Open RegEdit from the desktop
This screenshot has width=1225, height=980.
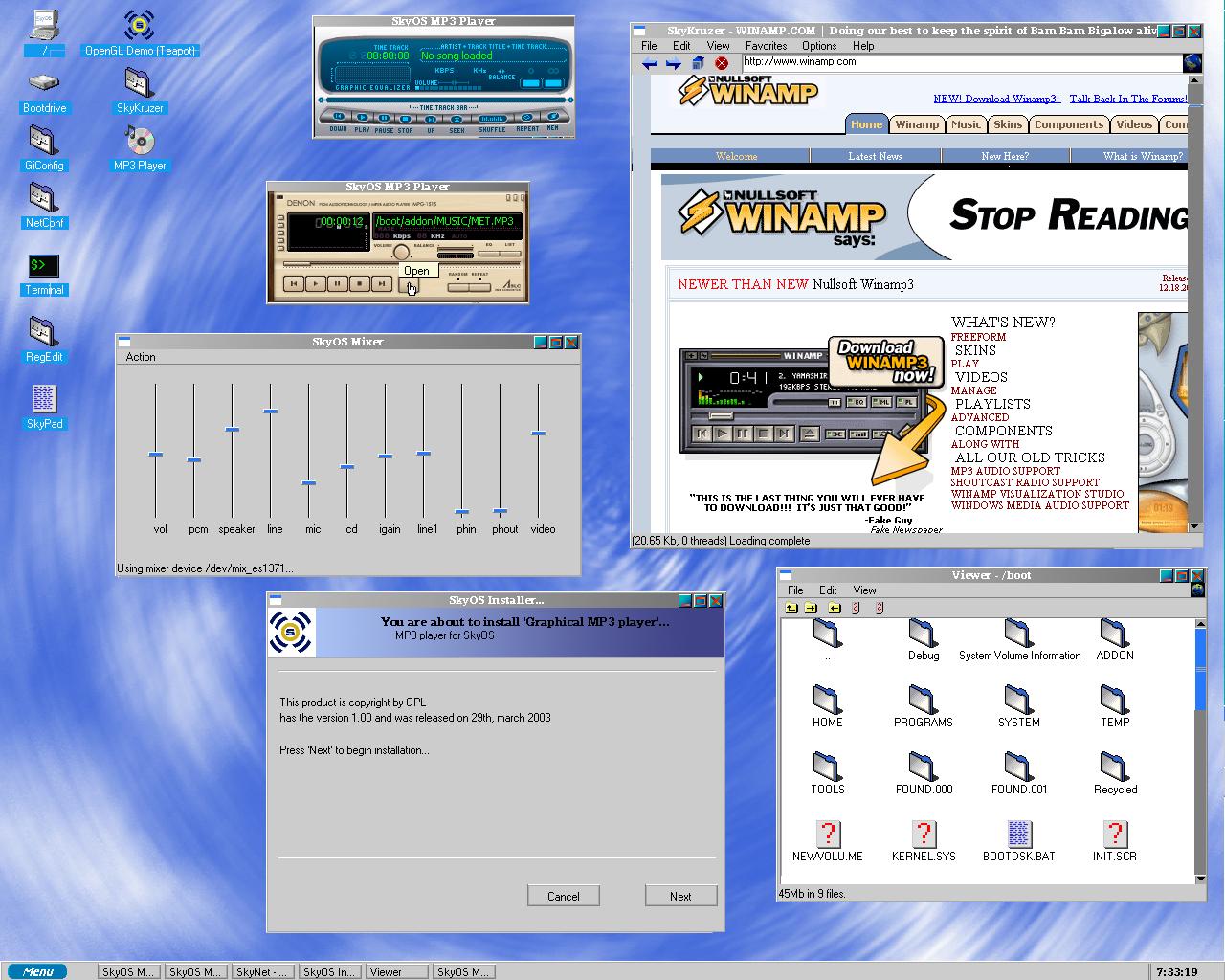point(44,341)
